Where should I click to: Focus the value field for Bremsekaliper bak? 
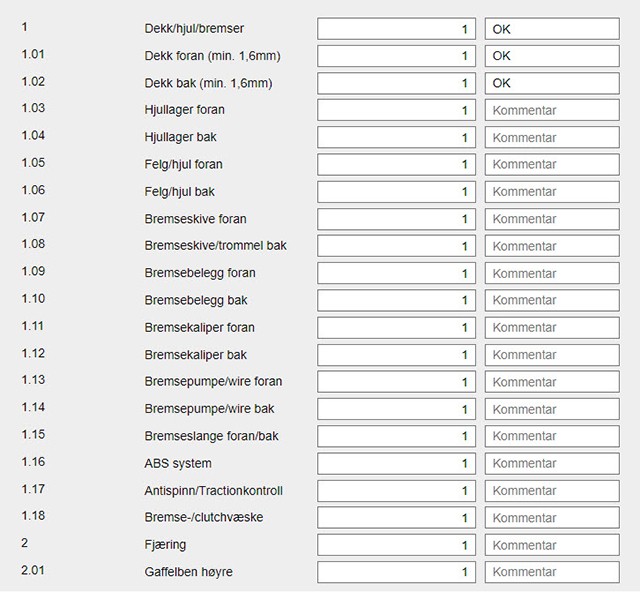click(x=396, y=355)
